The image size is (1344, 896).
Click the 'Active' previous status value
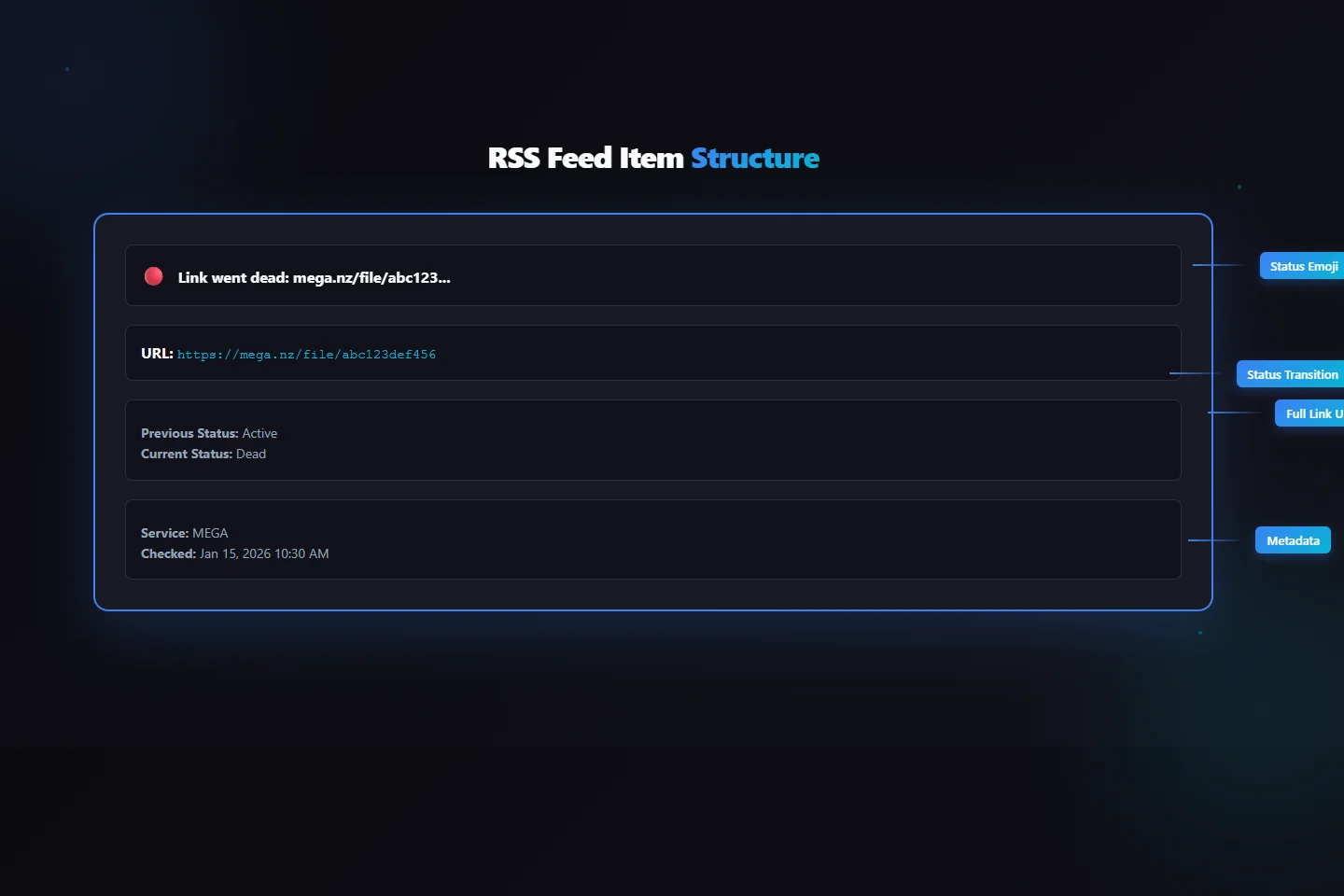(259, 433)
